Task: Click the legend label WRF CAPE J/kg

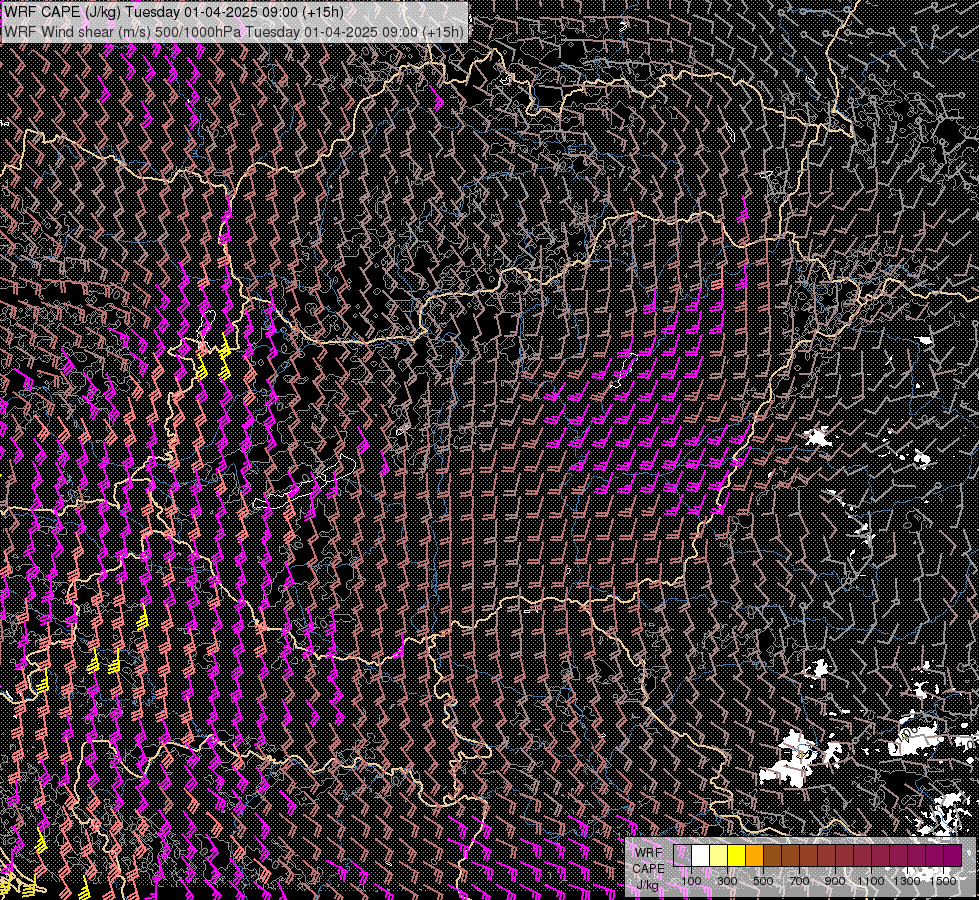Action: click(648, 869)
